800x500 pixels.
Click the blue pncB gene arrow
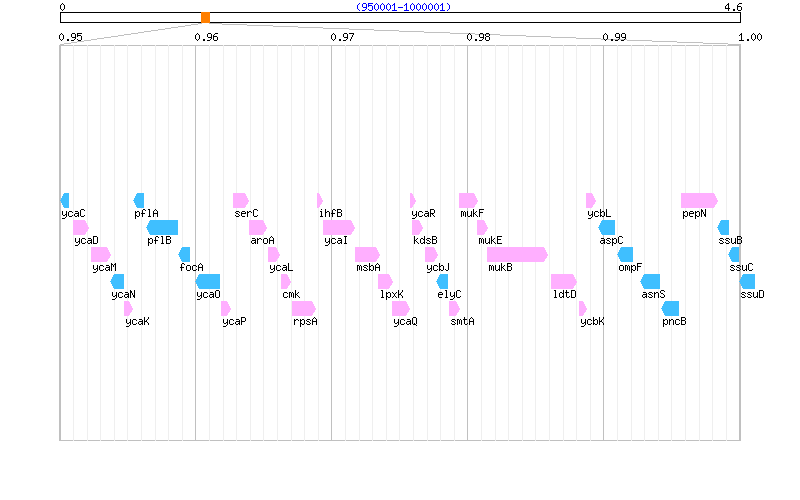click(x=671, y=308)
